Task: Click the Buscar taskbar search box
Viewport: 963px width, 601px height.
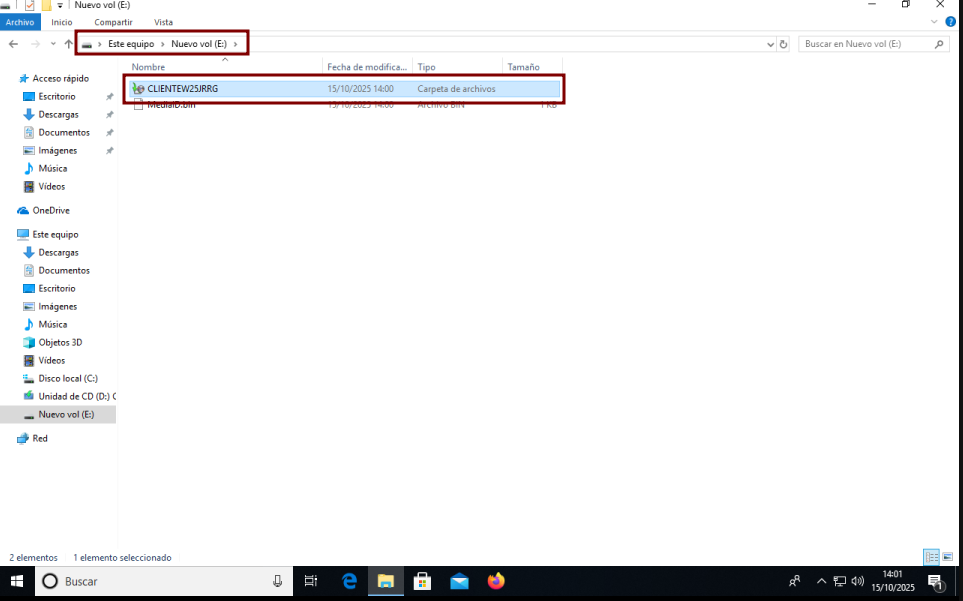Action: pyautogui.click(x=164, y=581)
